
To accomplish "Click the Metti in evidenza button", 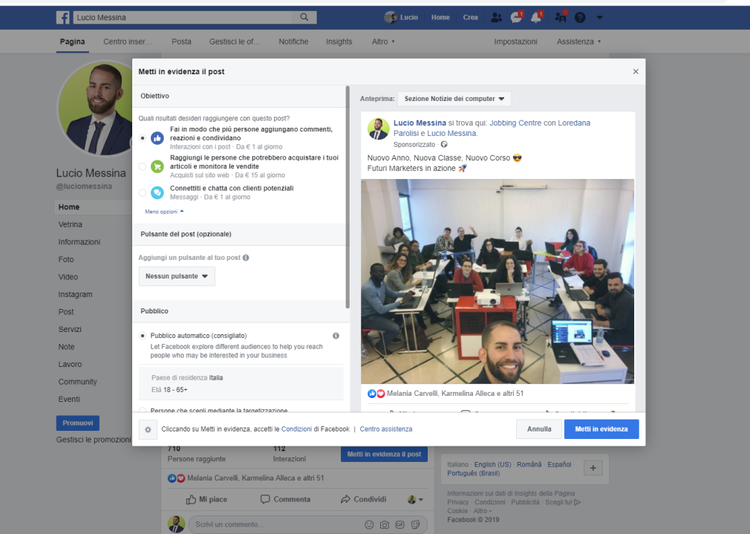I will click(601, 429).
